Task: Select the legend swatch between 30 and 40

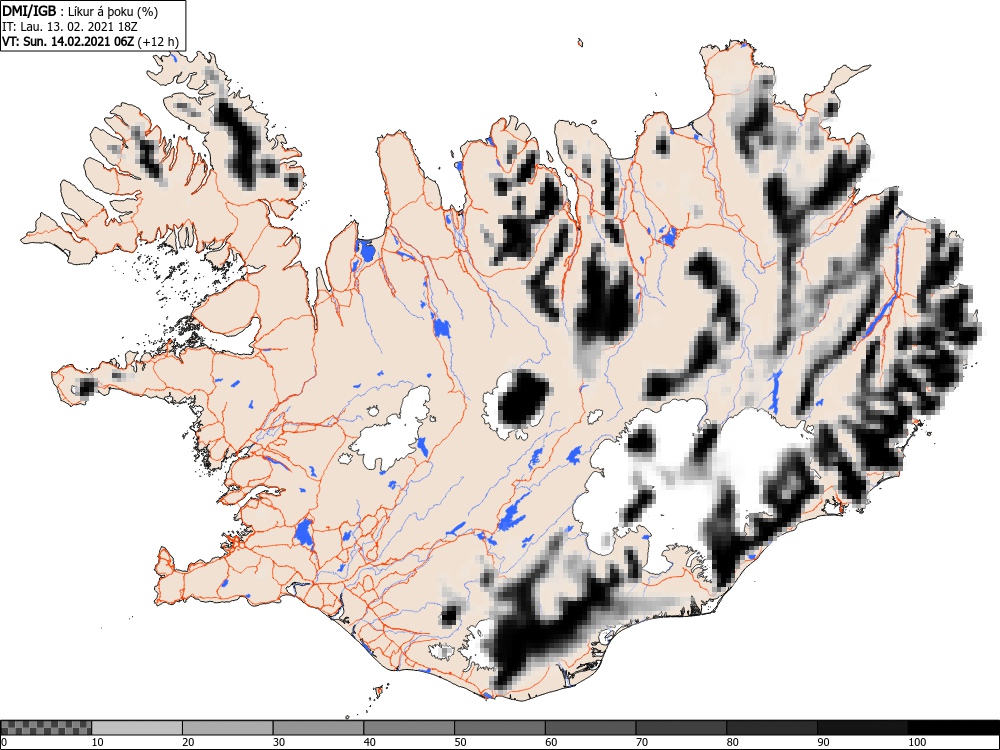Action: (x=318, y=728)
